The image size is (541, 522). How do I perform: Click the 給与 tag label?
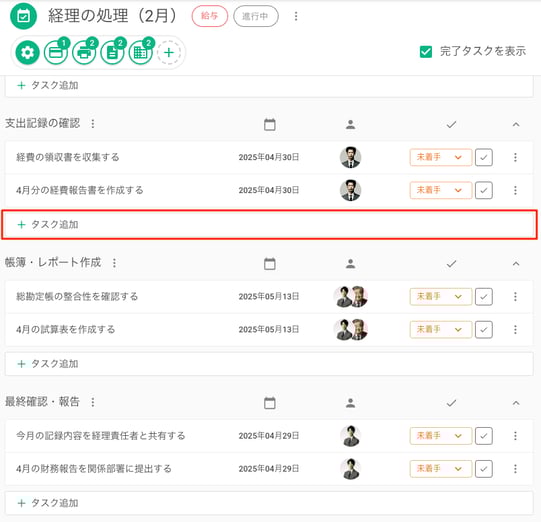210,16
